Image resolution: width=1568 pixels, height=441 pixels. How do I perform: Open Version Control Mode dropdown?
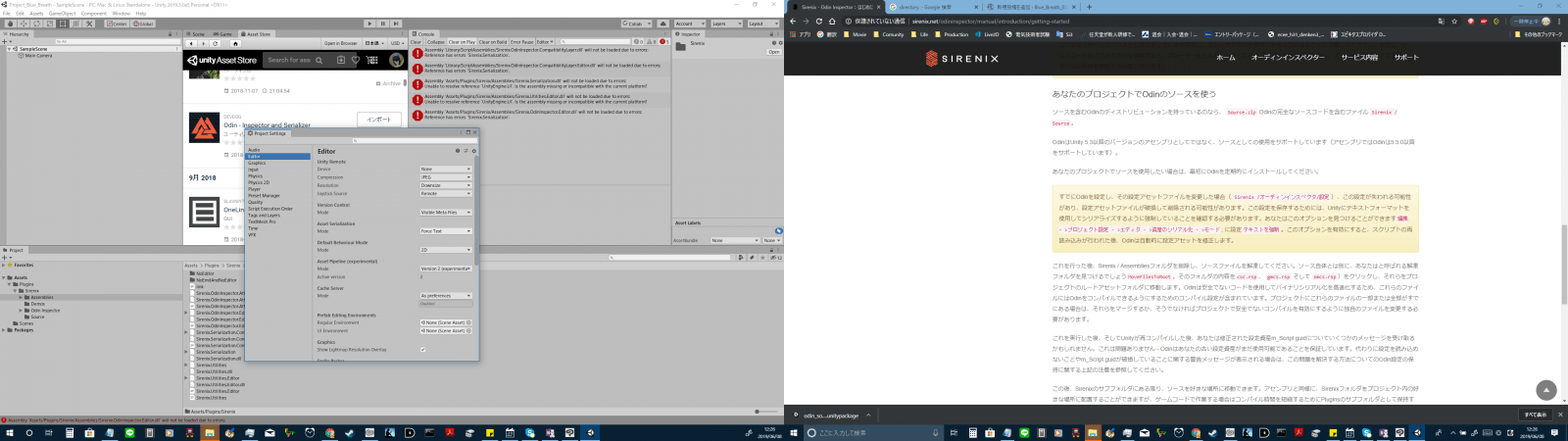coord(446,212)
